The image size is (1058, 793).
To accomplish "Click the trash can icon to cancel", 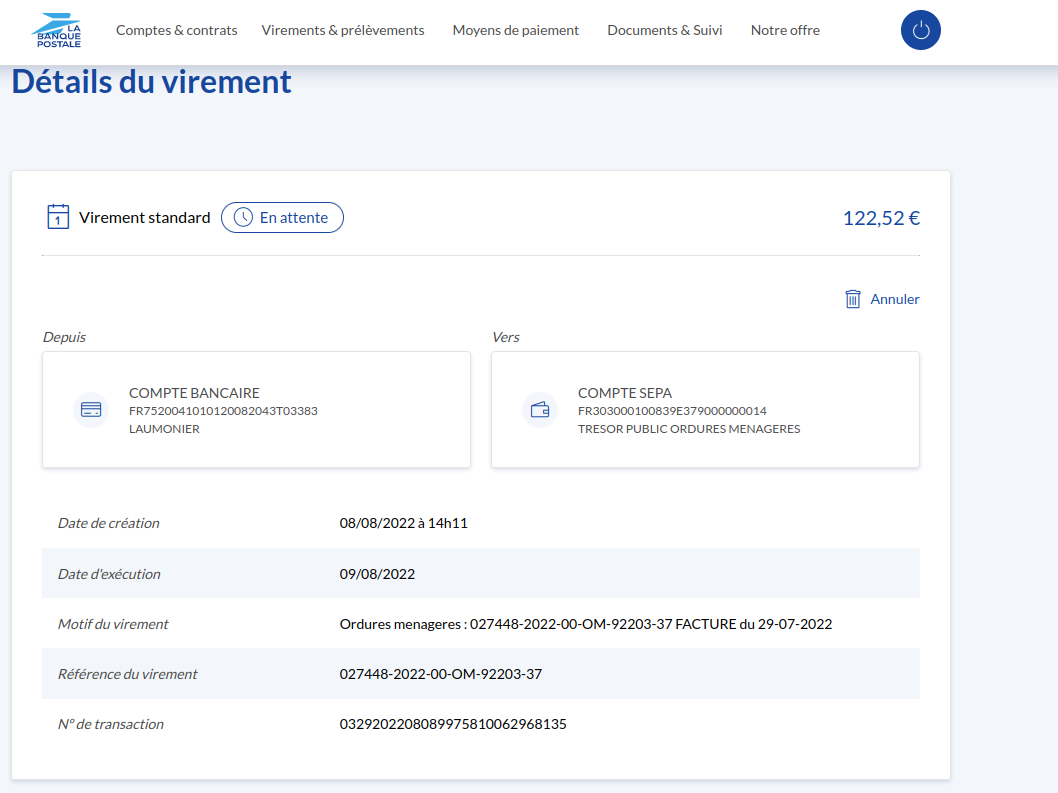I will pos(853,299).
